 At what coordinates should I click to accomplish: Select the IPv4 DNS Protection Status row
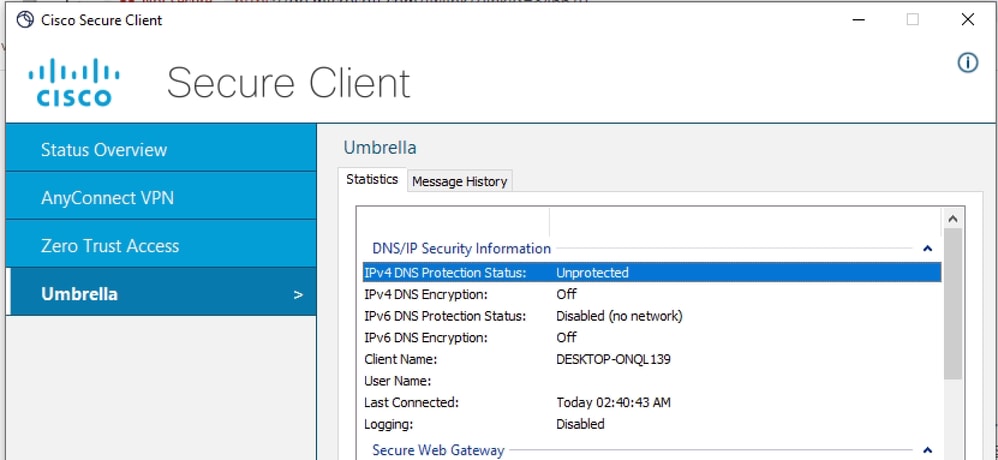(x=652, y=272)
